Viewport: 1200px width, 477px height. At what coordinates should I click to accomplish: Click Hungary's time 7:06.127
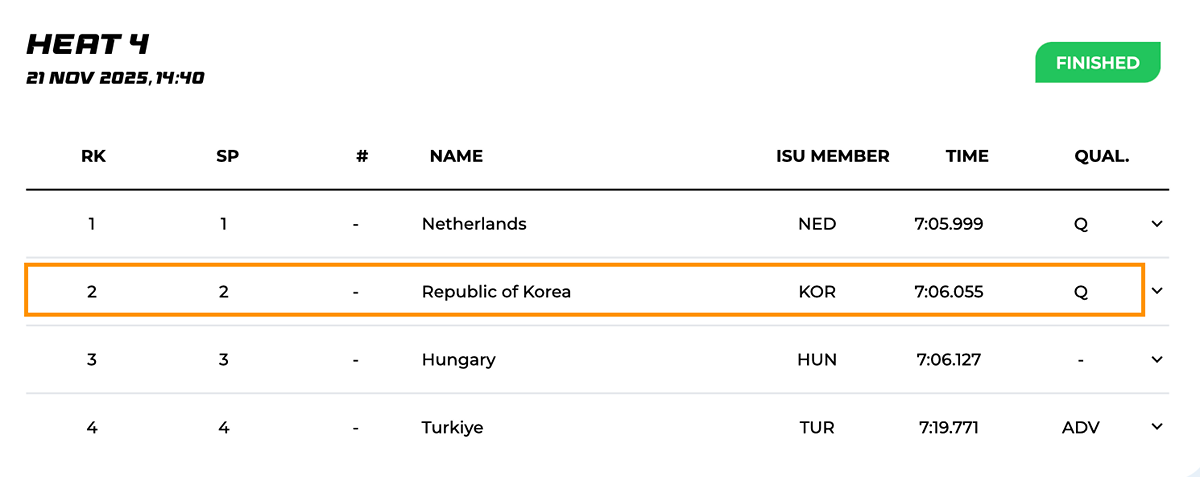click(948, 360)
